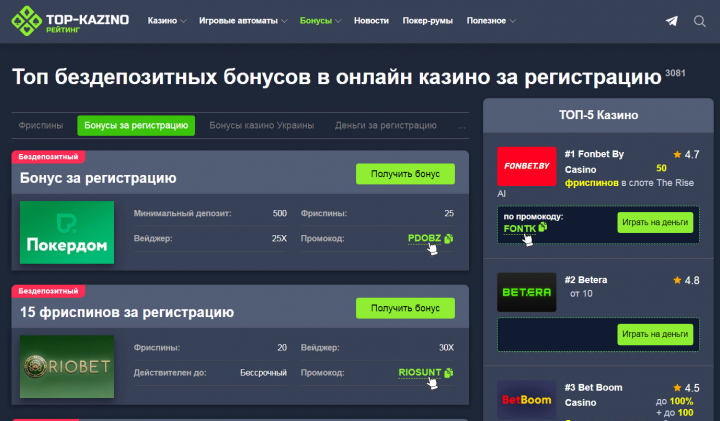Click the Fonbet.by casino logo

tap(526, 166)
